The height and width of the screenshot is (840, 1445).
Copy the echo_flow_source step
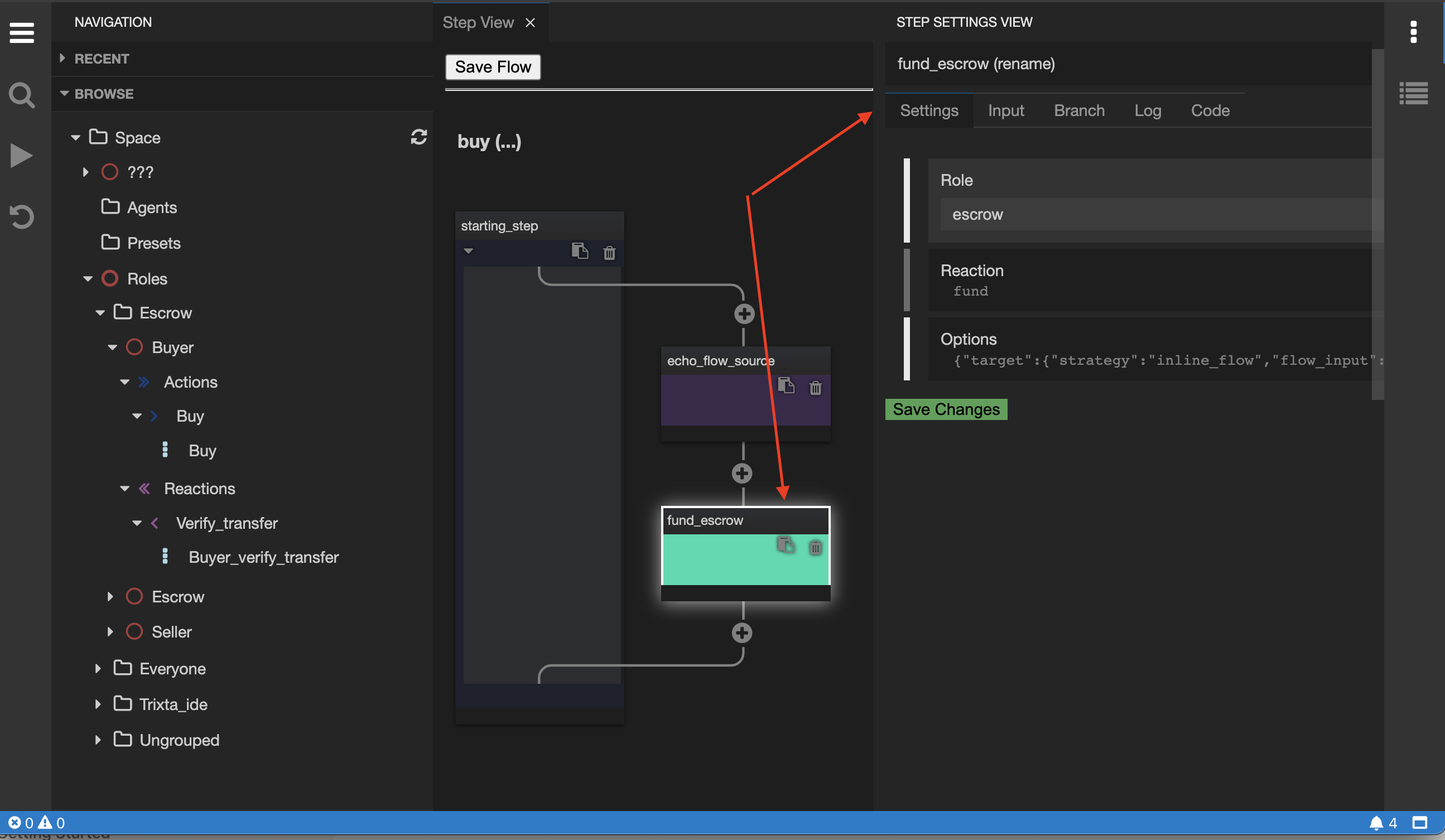pyautogui.click(x=786, y=386)
